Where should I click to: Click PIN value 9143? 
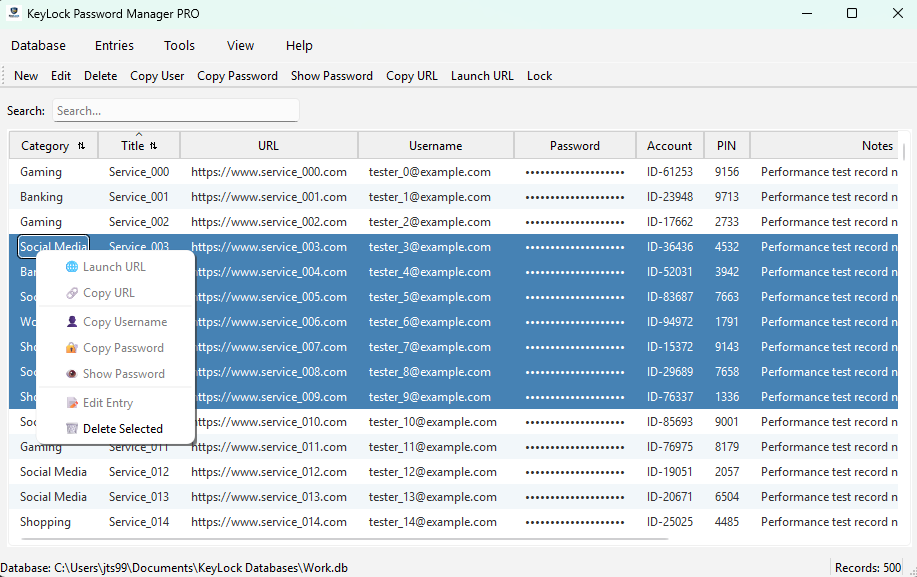tap(727, 347)
